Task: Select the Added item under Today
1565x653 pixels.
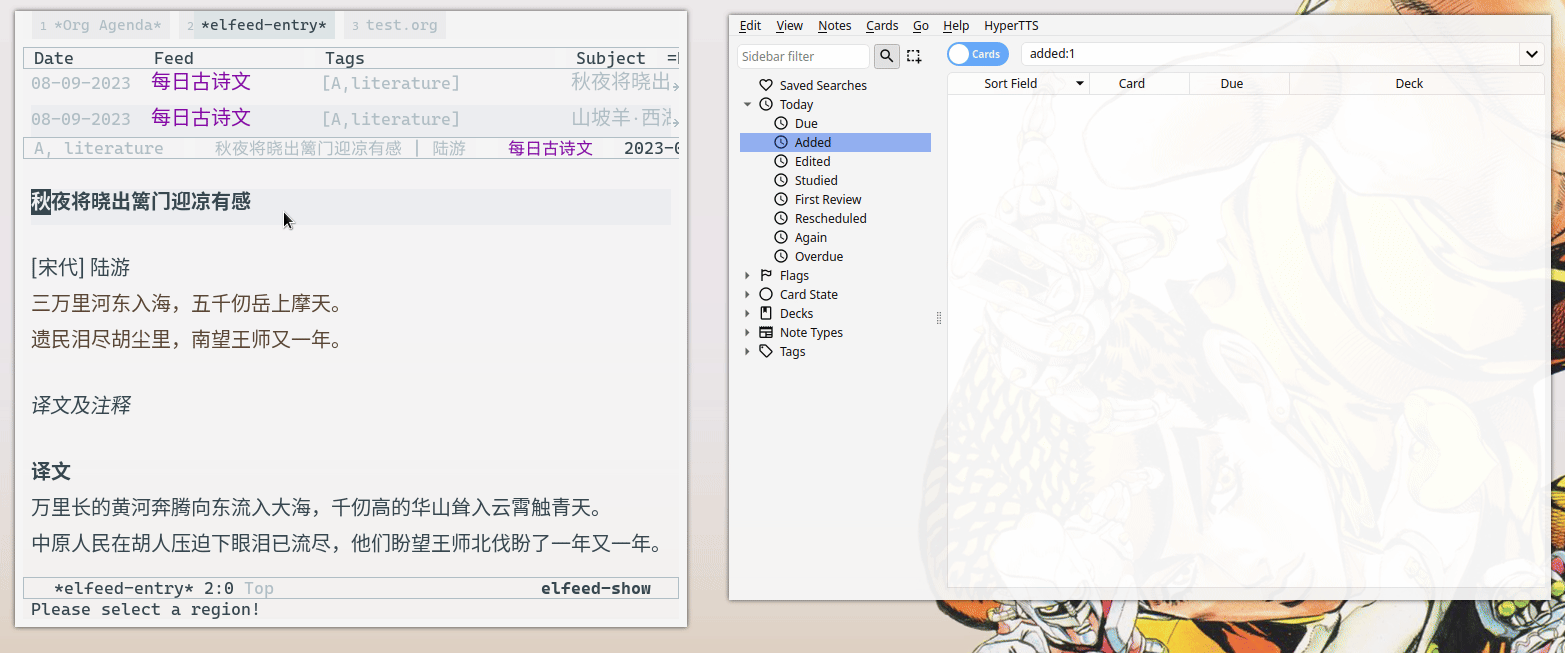Action: [x=835, y=142]
